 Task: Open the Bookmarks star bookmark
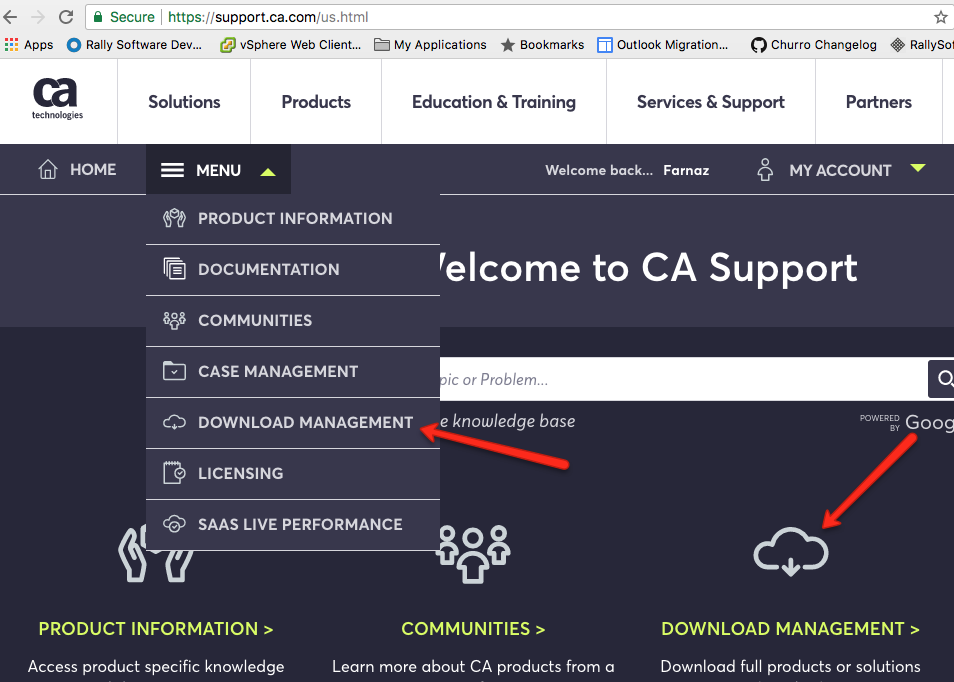pos(542,44)
